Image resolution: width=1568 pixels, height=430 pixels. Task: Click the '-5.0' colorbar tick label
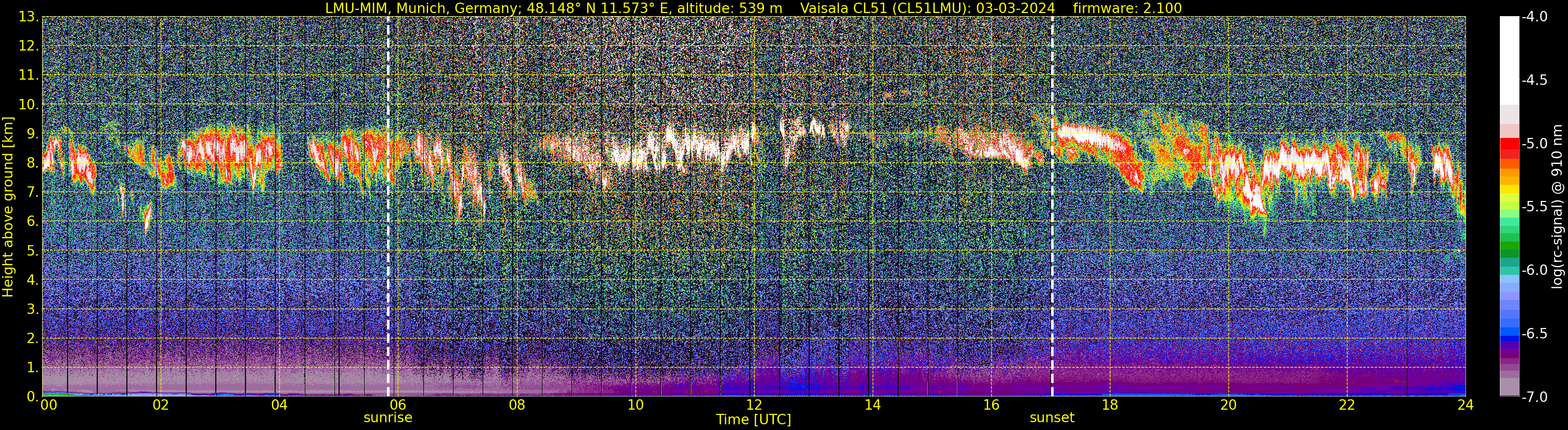pos(1535,143)
